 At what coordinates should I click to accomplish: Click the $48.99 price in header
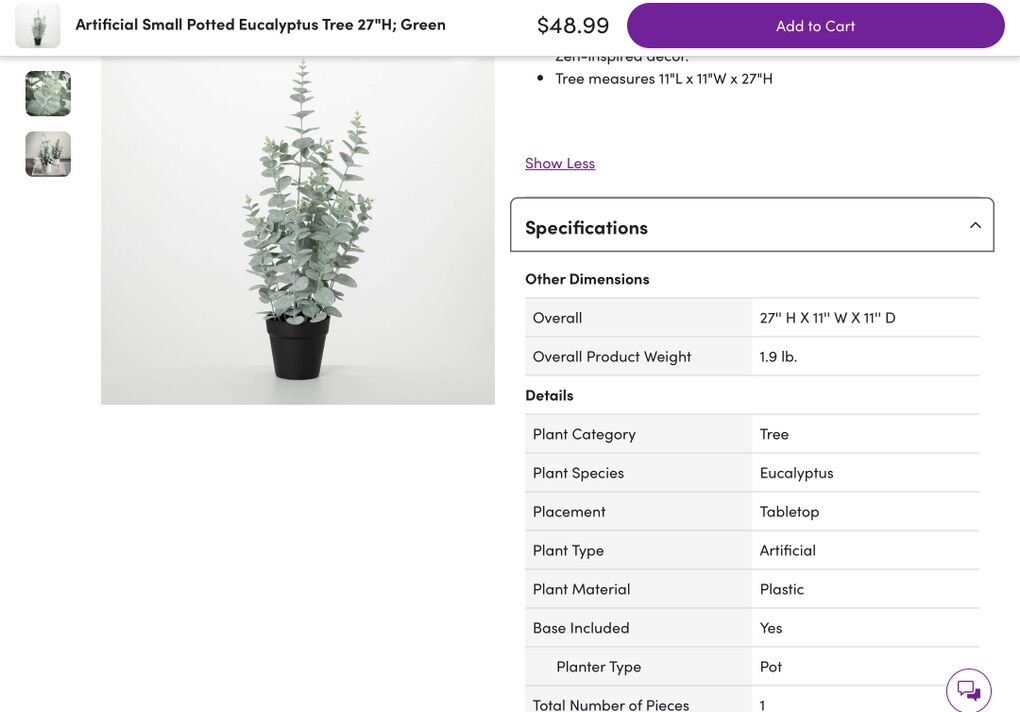point(573,26)
